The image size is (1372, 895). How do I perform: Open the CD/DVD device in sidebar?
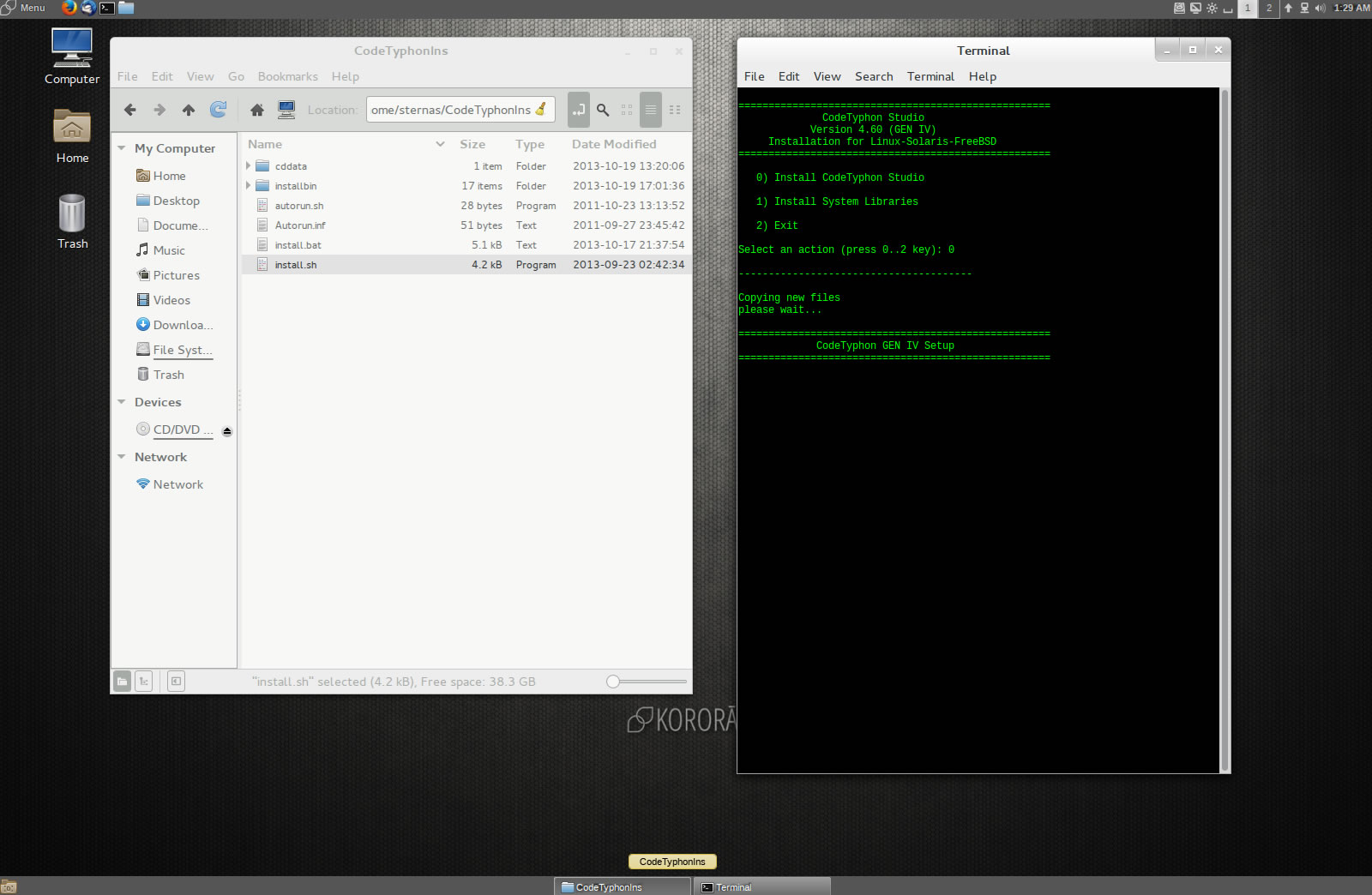[x=176, y=429]
